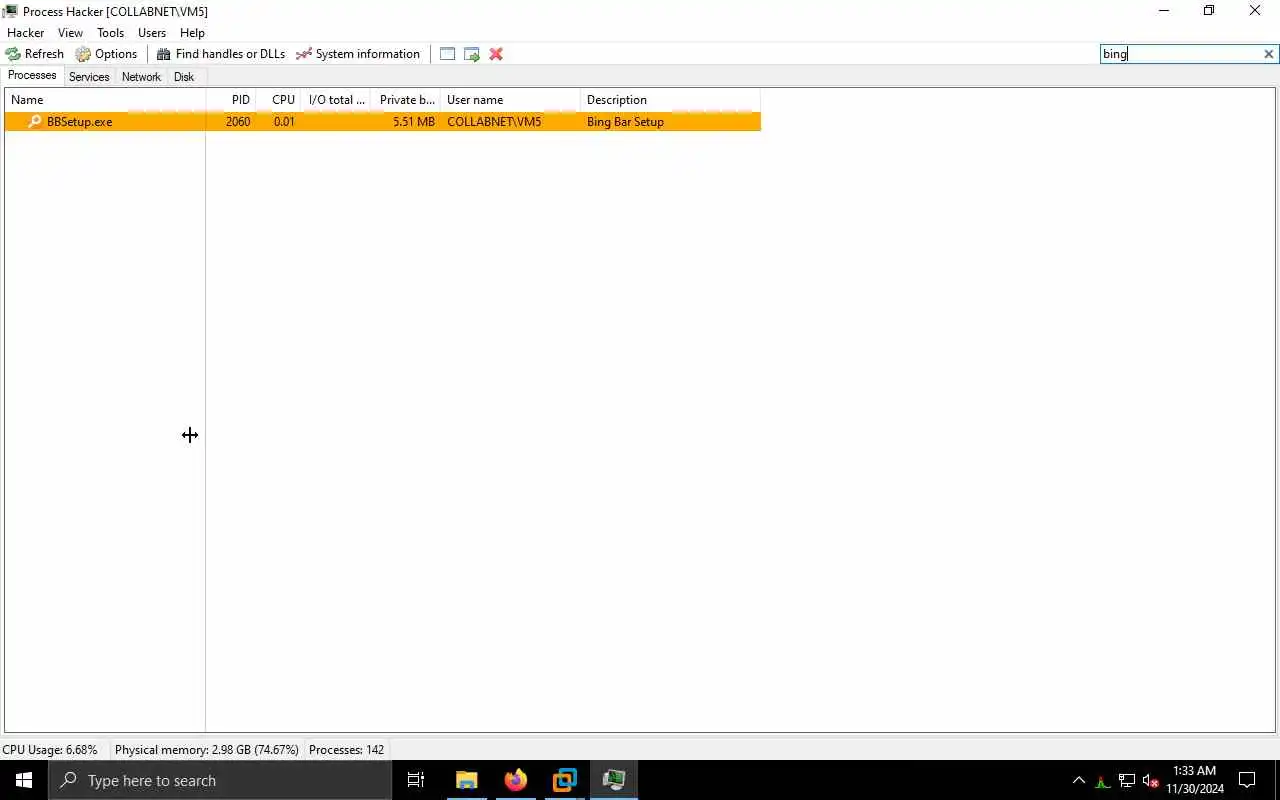Click the Find window and thread icon
Screen dimensions: 1280x800
472,54
